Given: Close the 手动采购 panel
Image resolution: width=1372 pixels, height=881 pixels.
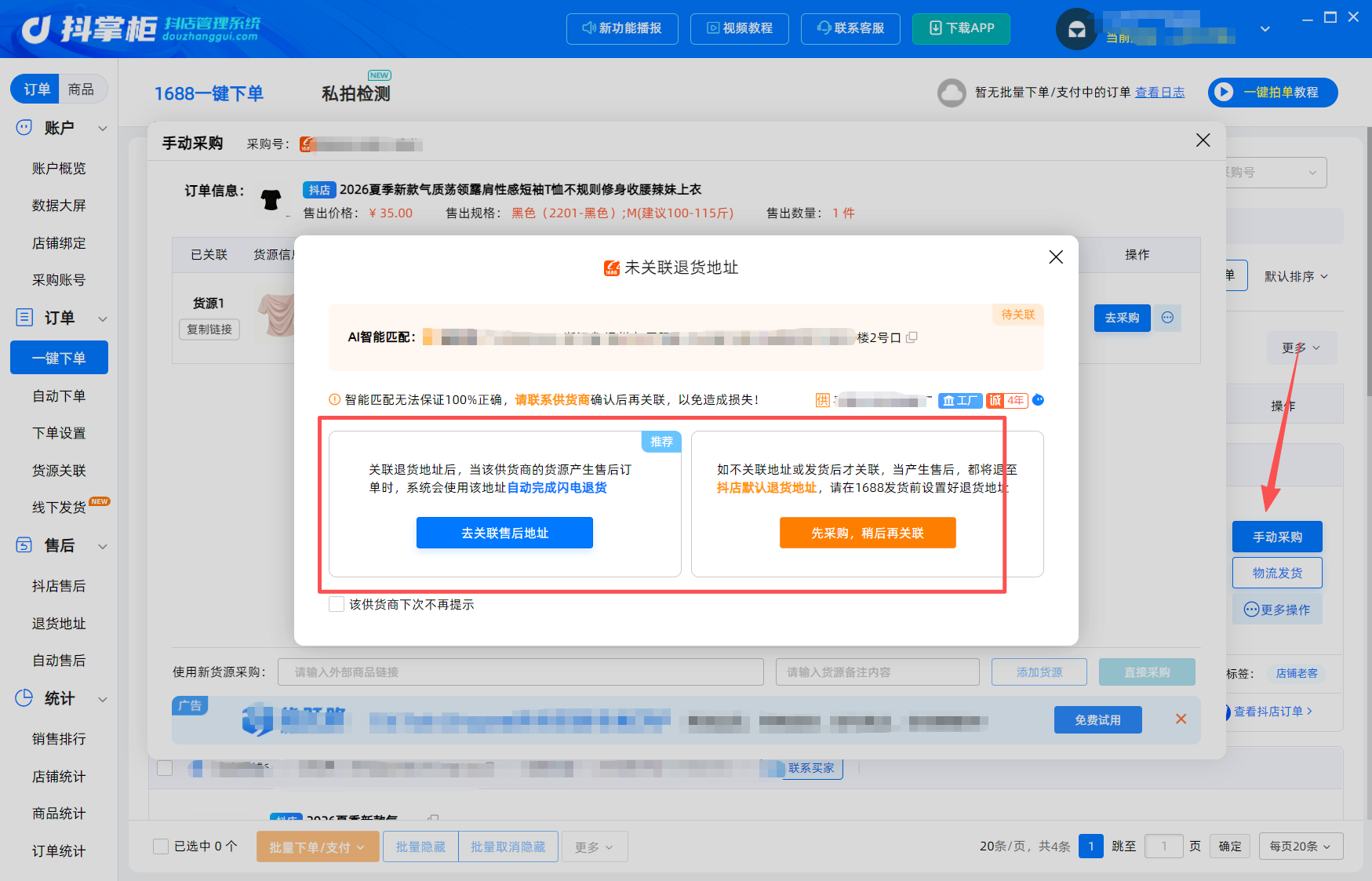Looking at the screenshot, I should click(1203, 140).
